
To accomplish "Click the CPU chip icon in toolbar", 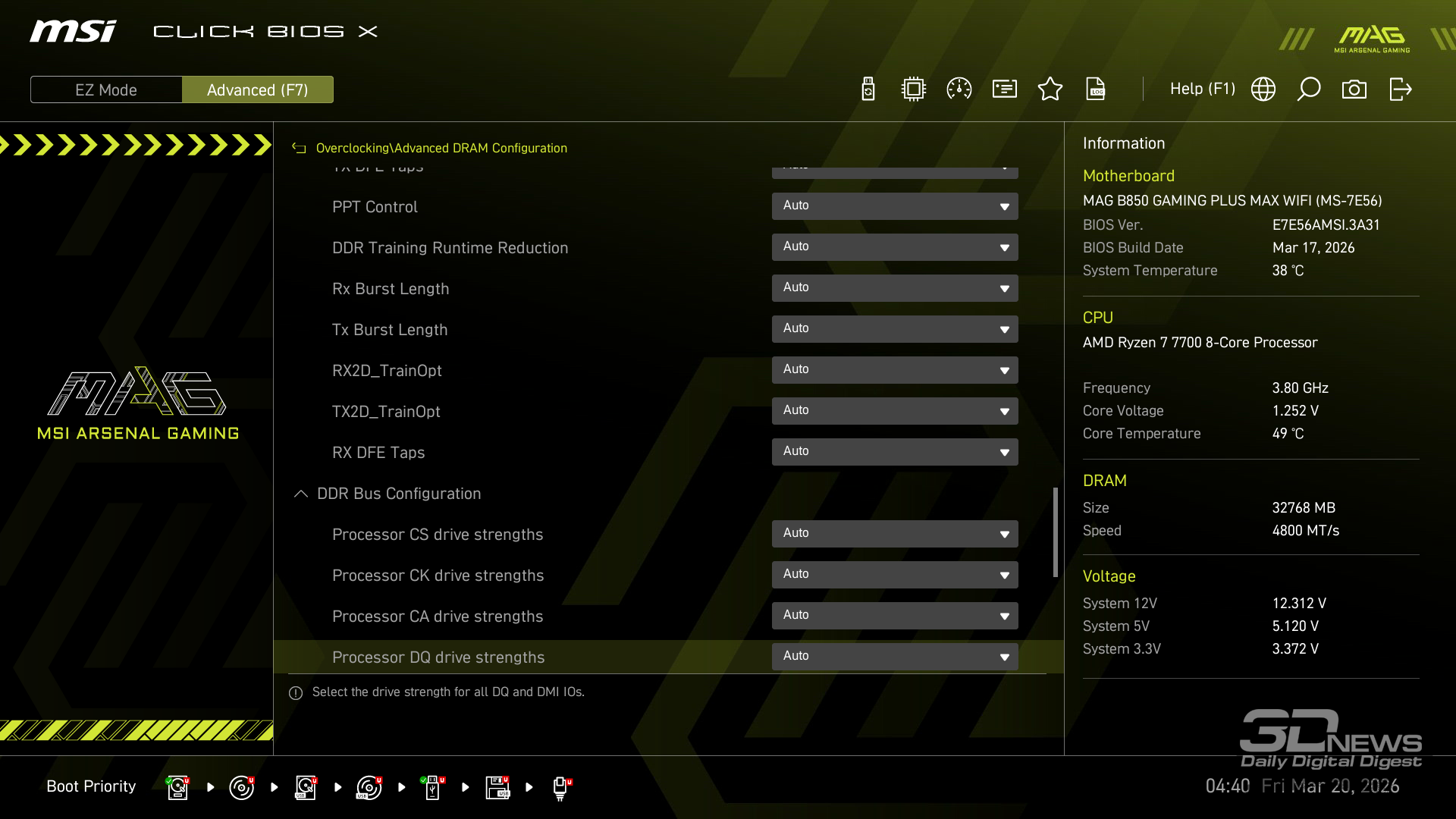I will click(x=914, y=89).
